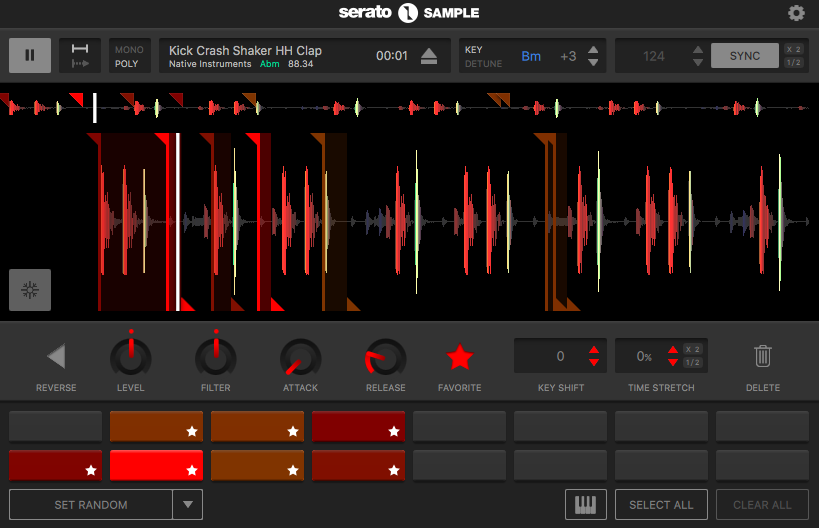Switch to POLY voice mode
Viewport: 819px width, 528px height.
[126, 64]
